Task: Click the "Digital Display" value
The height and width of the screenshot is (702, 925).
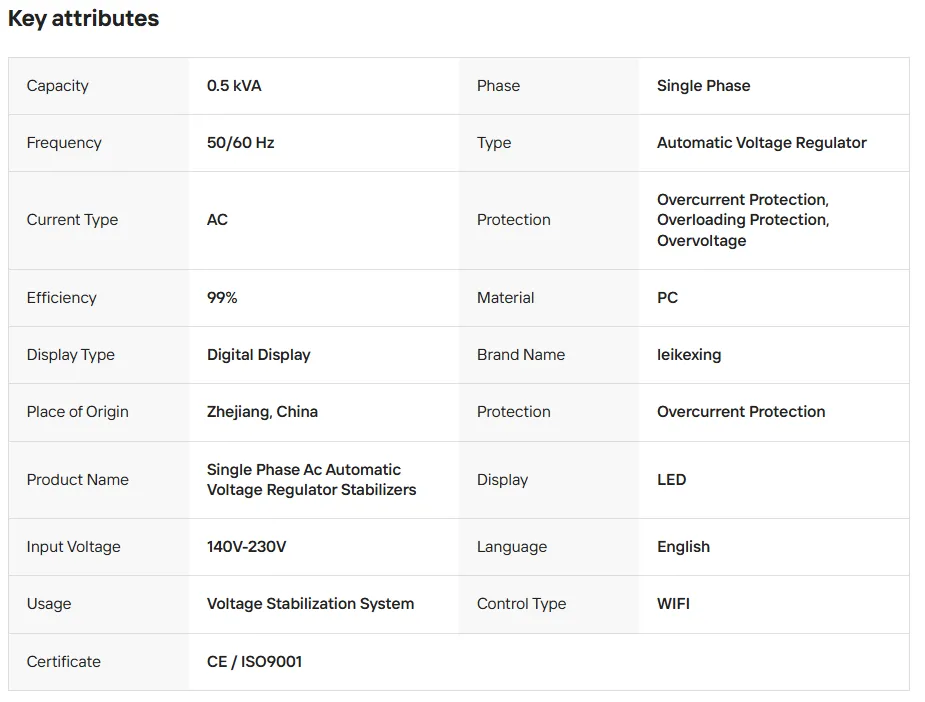Action: (258, 355)
